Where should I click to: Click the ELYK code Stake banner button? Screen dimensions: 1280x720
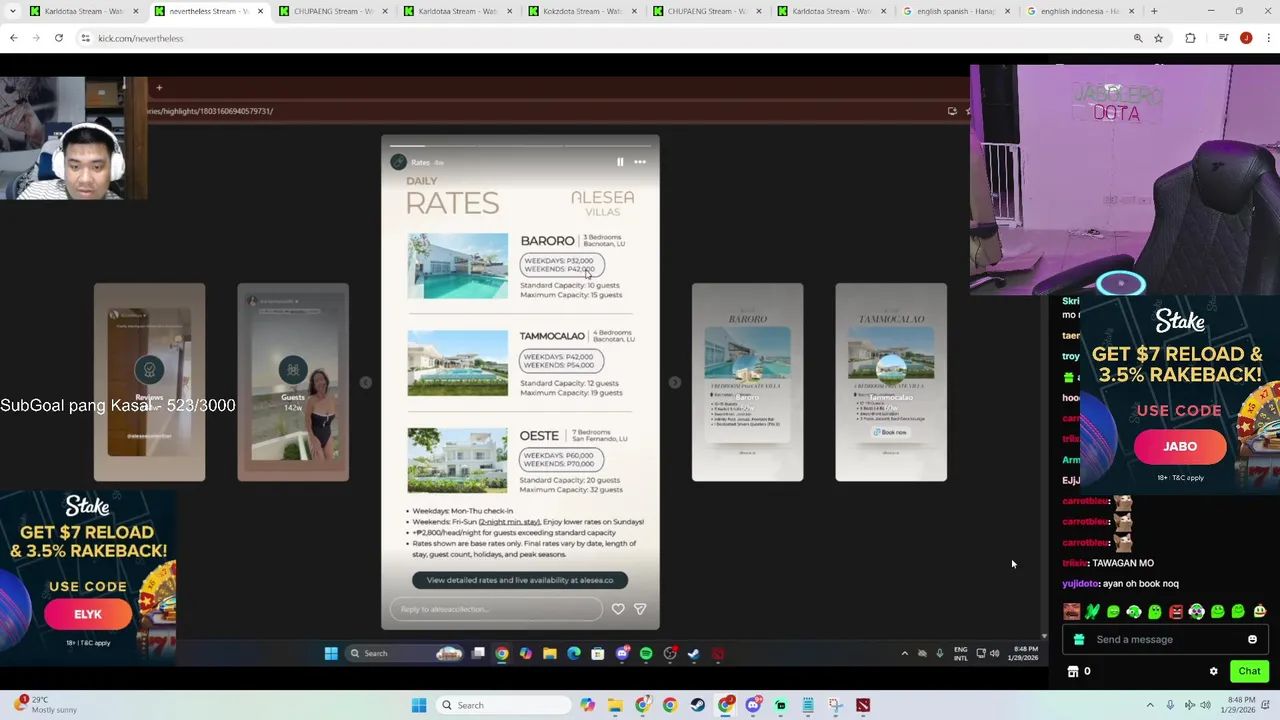tap(88, 614)
